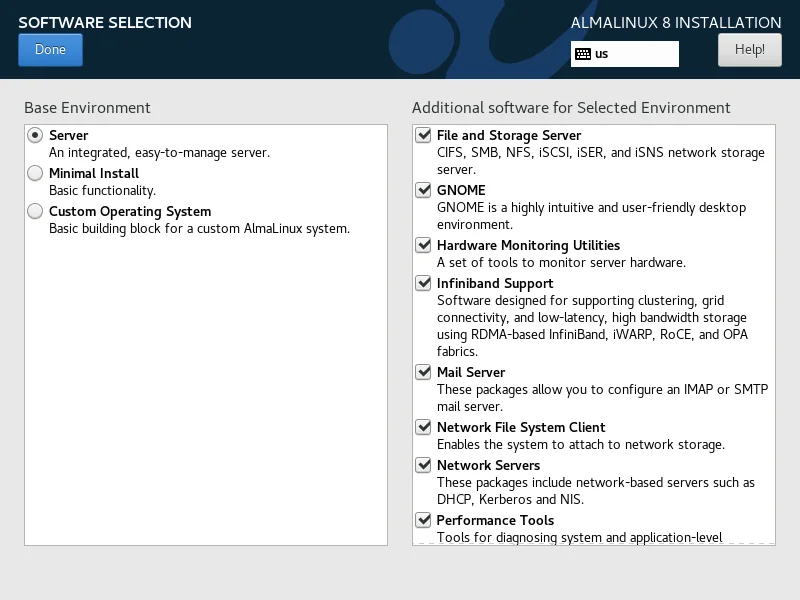Click the 'Mail Server' label
800x600 pixels.
pos(471,372)
